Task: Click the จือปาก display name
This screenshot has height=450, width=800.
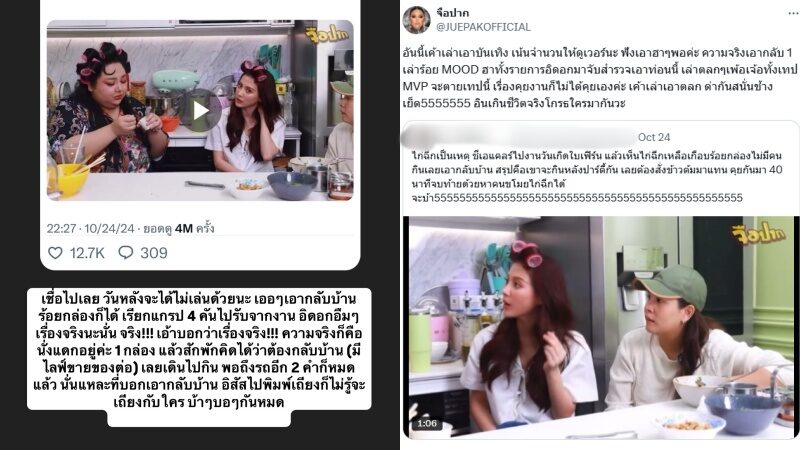Action: point(453,12)
